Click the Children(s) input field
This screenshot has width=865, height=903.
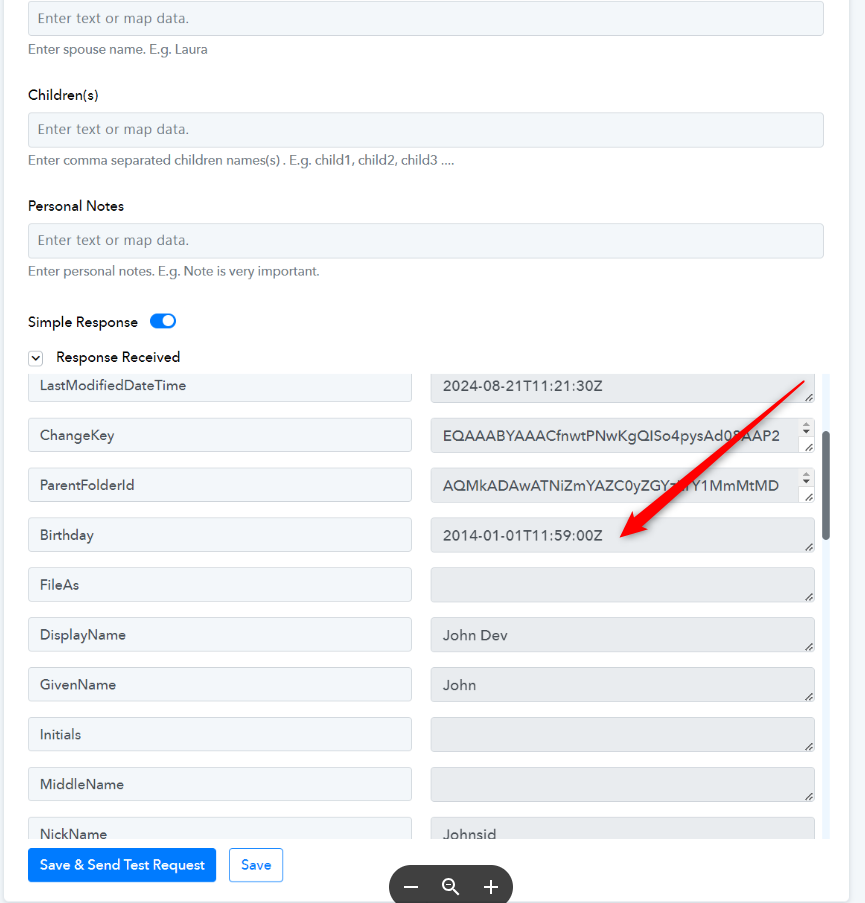pos(426,130)
